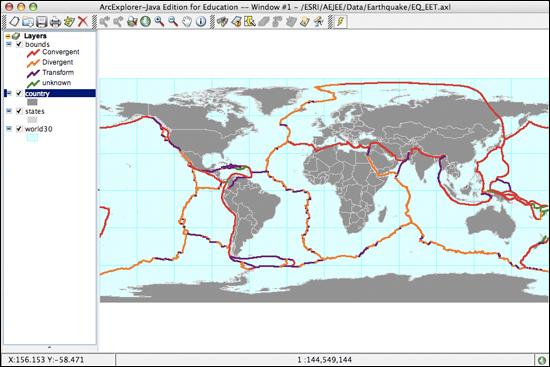Select the Zoom In magnifier tool
This screenshot has width=550, height=367.
click(x=159, y=22)
